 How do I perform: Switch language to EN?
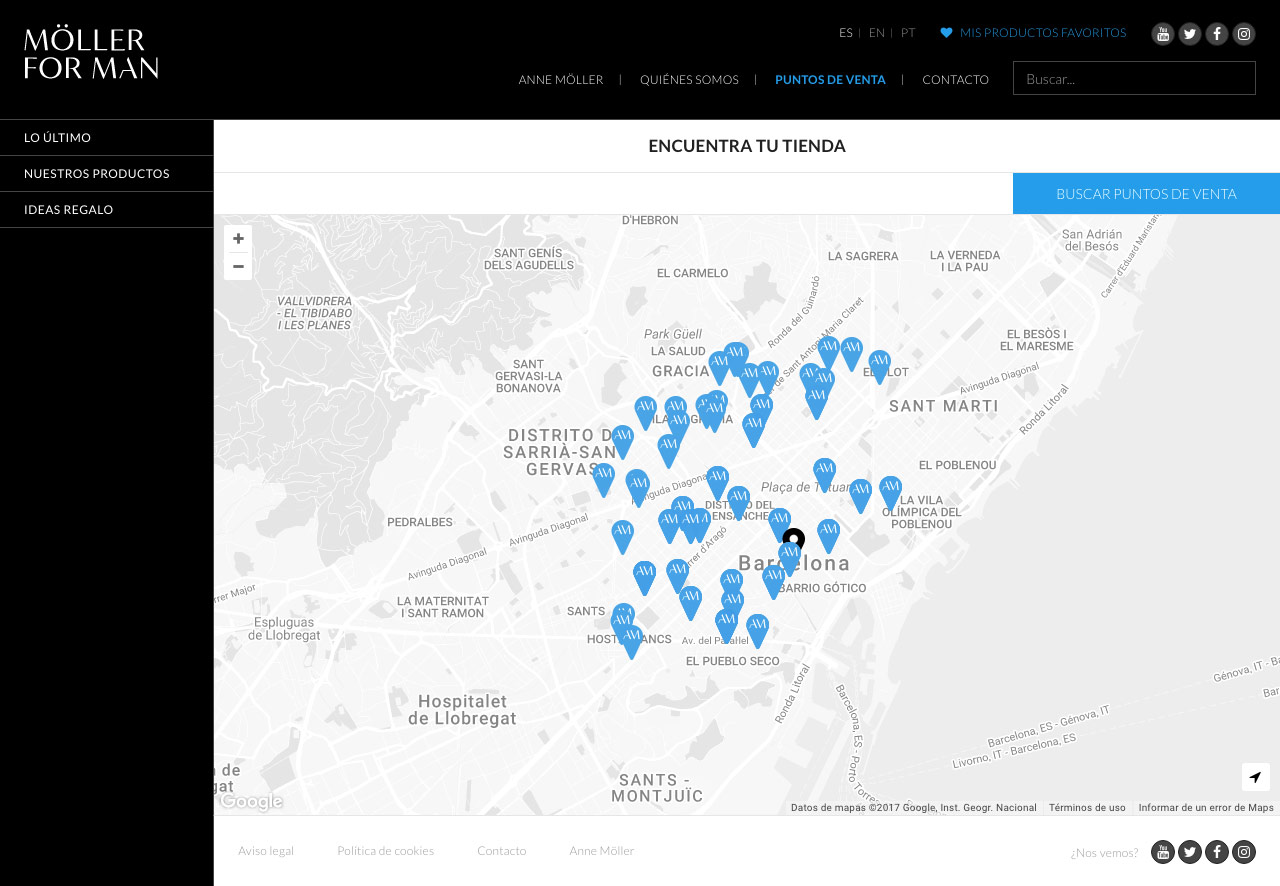pyautogui.click(x=876, y=33)
